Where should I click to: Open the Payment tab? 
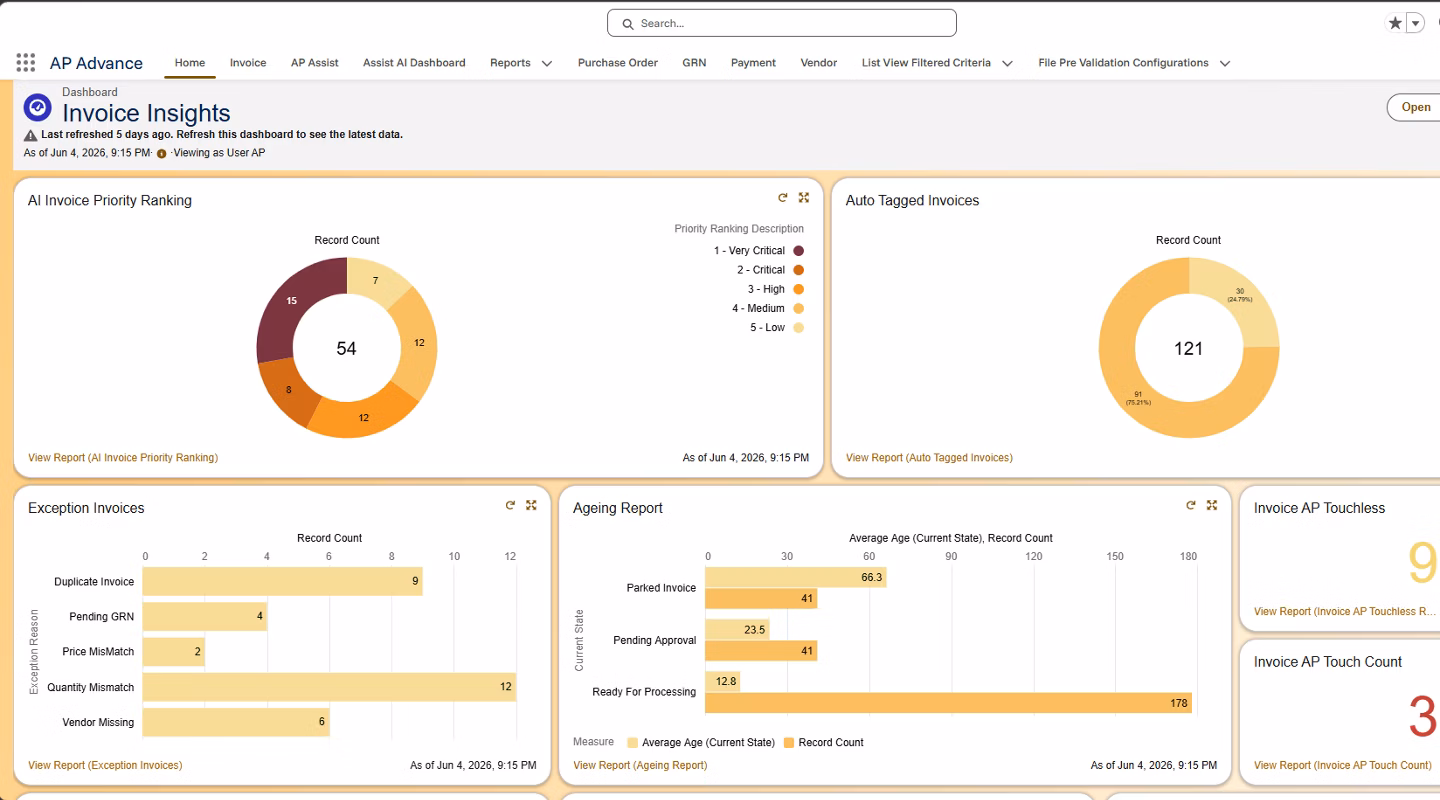point(753,62)
